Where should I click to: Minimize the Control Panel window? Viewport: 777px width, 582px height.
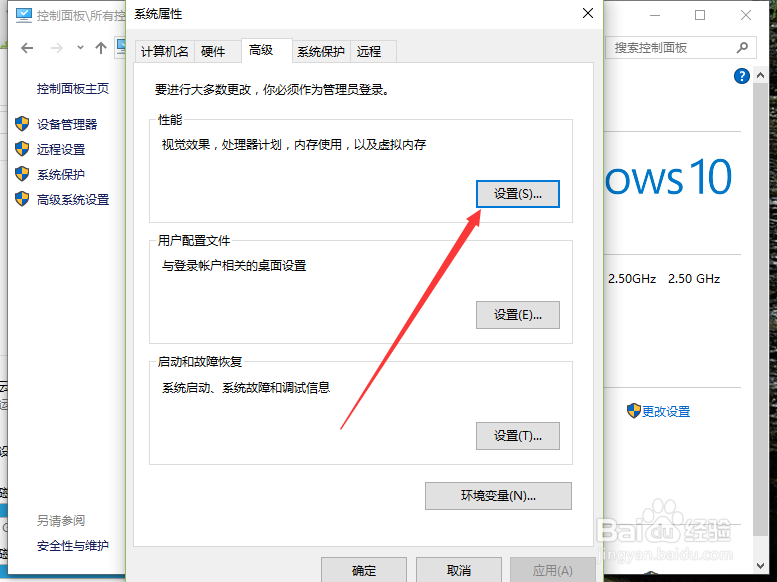(x=655, y=15)
